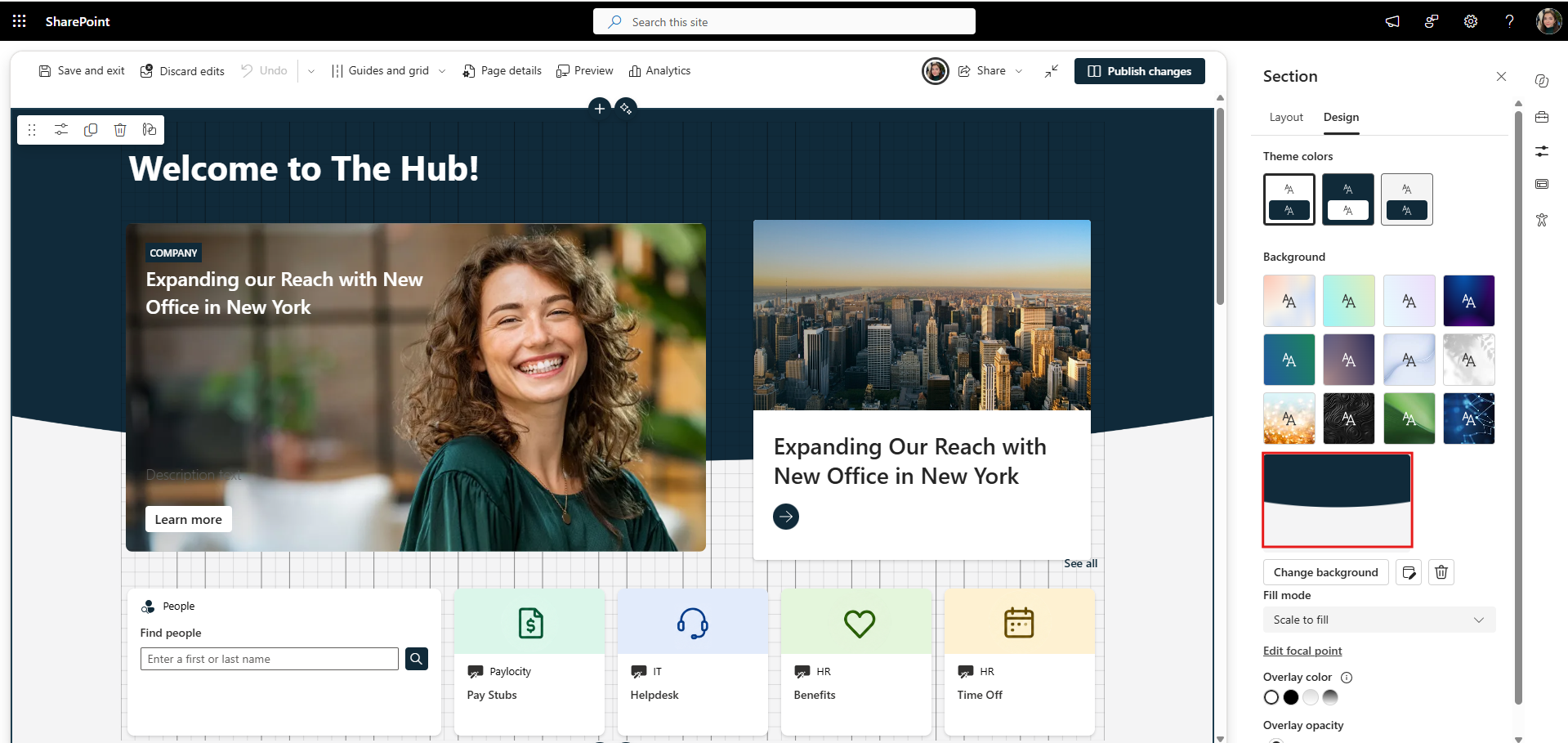Viewport: 1568px width, 743px height.
Task: Open the user profile picture in the header
Action: click(1548, 21)
